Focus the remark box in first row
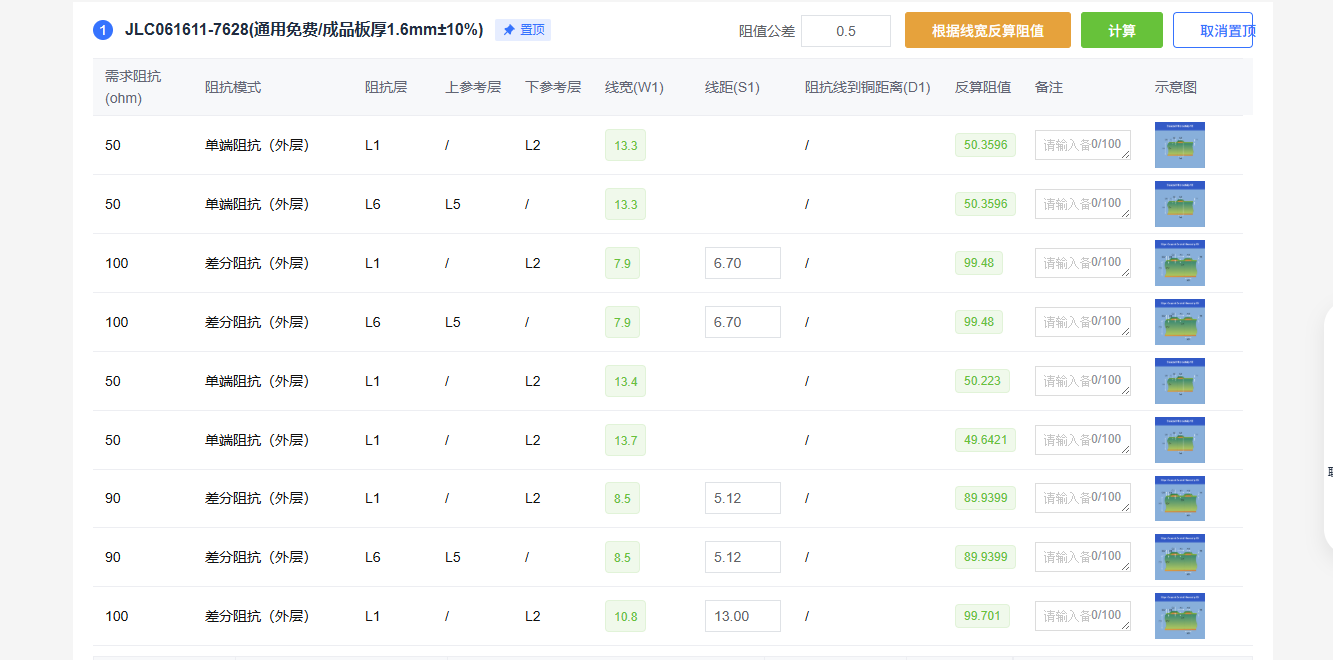 (x=1083, y=145)
